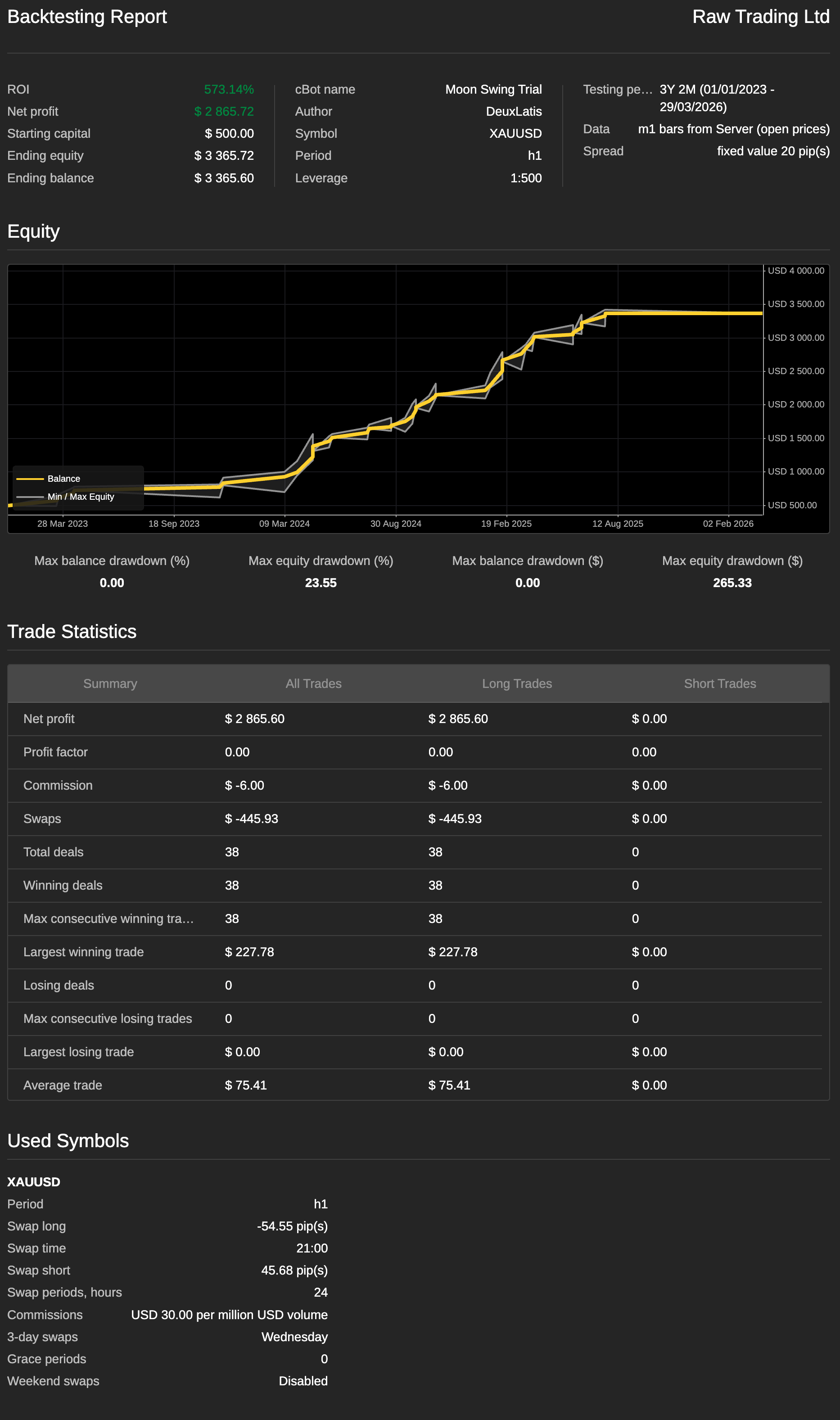Click truncated Max consecutive winning trades row label
This screenshot has height=1420, width=840.
click(x=108, y=918)
